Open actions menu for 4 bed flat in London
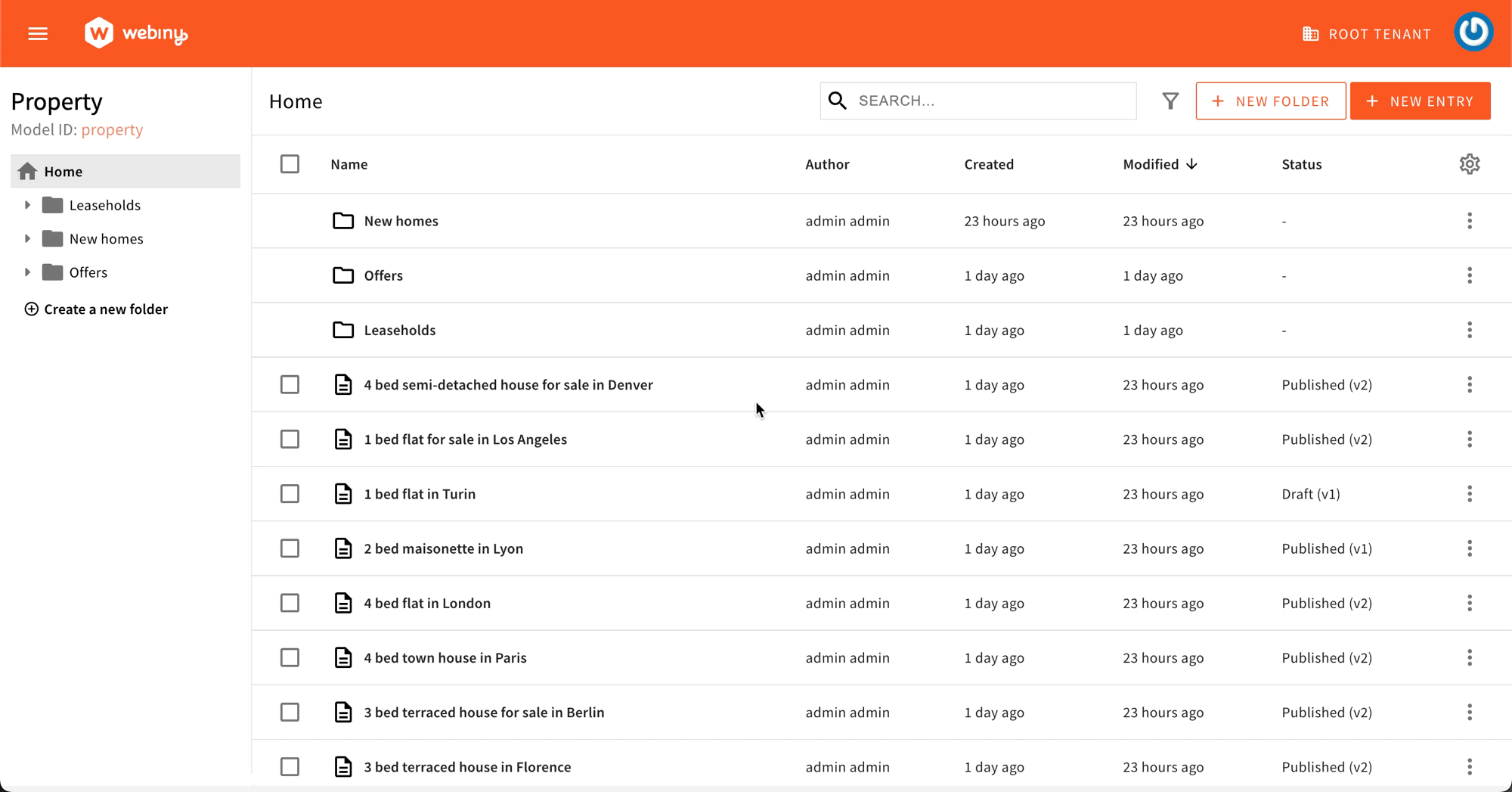The height and width of the screenshot is (792, 1512). point(1469,603)
